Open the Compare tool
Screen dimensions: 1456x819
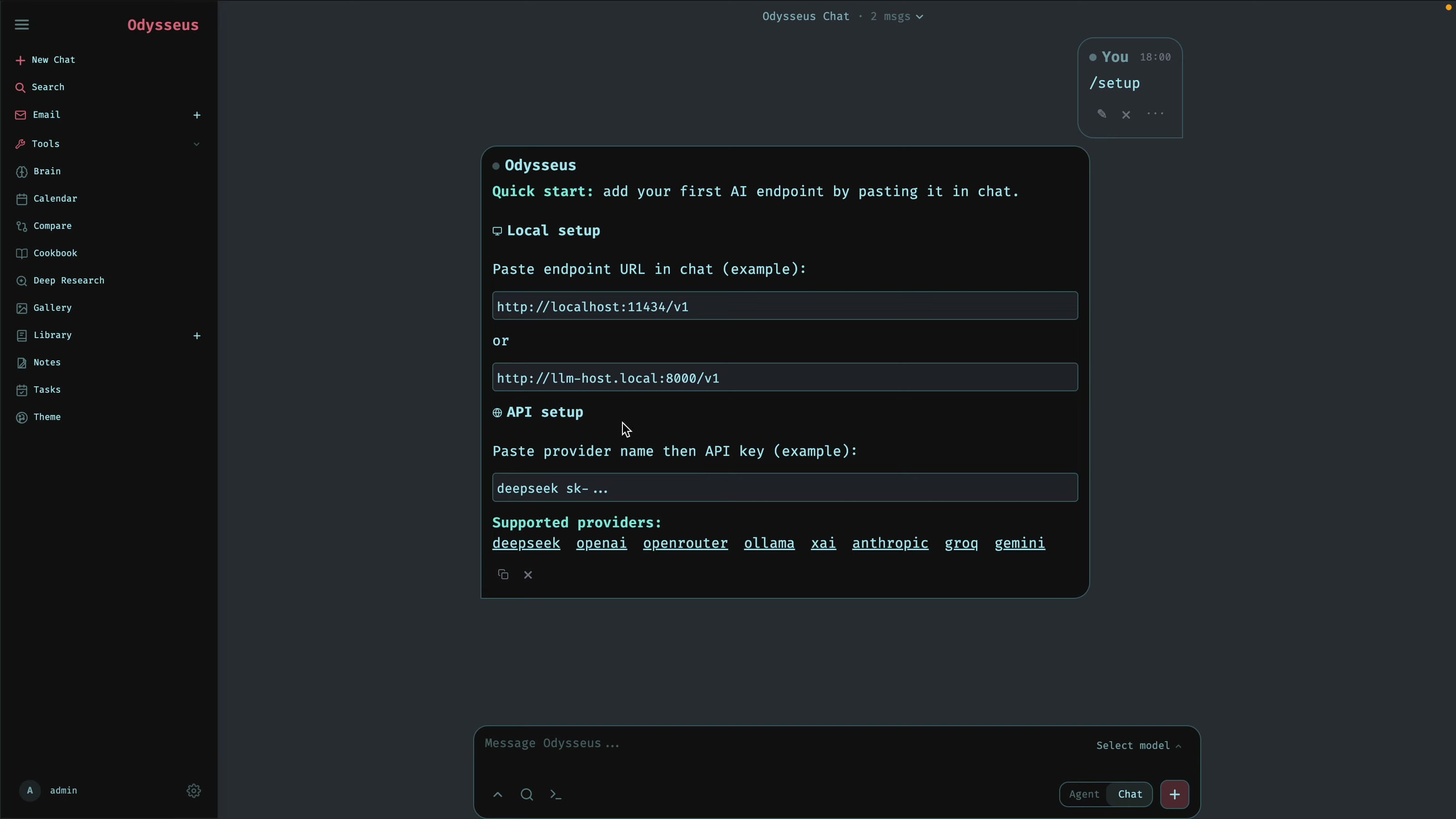click(44, 226)
